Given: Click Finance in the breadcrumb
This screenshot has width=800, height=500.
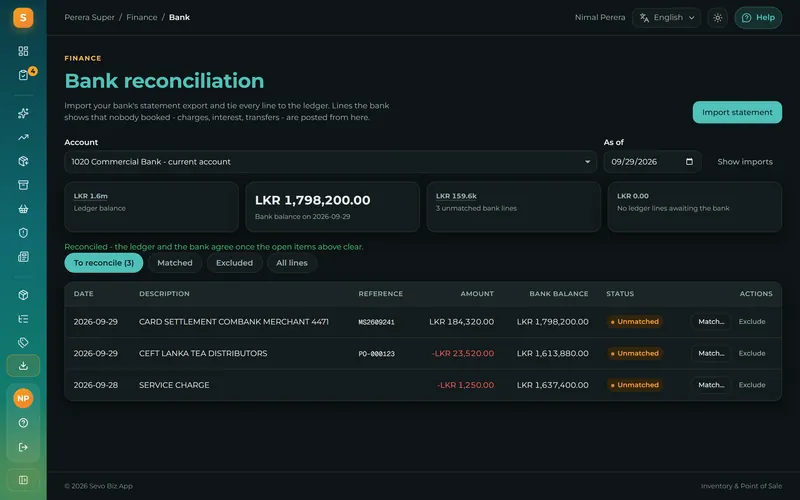Looking at the screenshot, I should point(142,17).
